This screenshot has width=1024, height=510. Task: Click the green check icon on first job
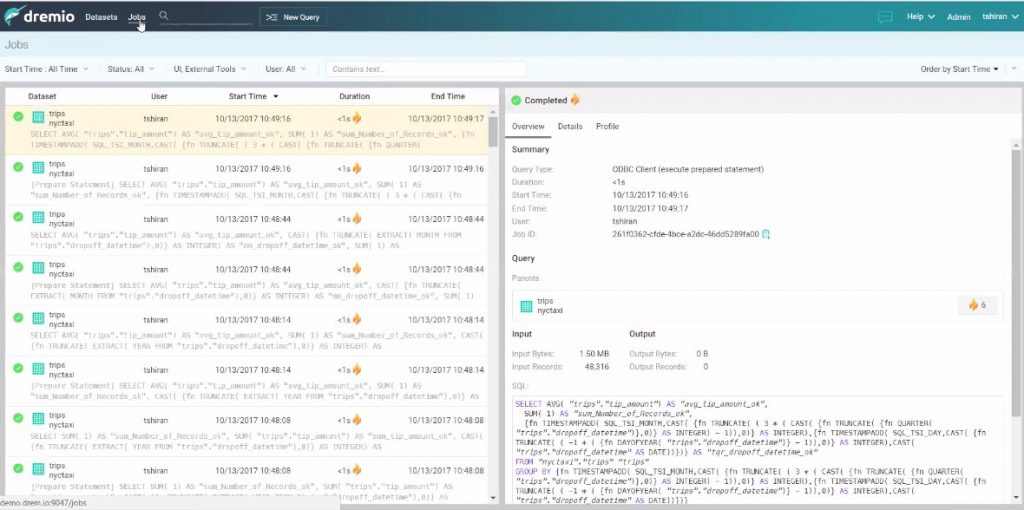click(x=18, y=117)
